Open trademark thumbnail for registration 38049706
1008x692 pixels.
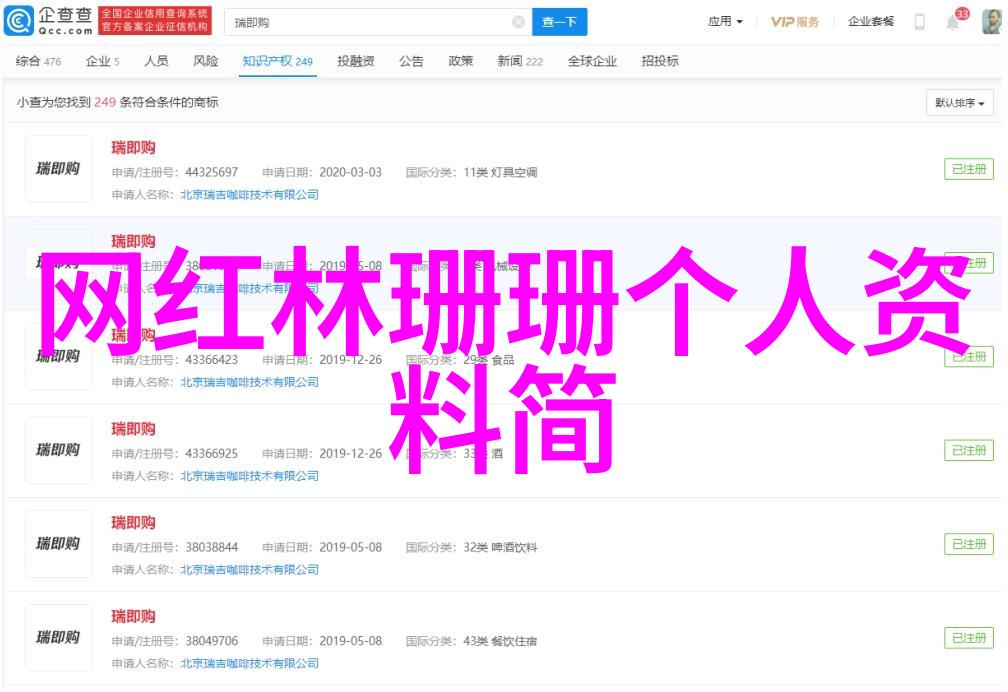pos(58,638)
